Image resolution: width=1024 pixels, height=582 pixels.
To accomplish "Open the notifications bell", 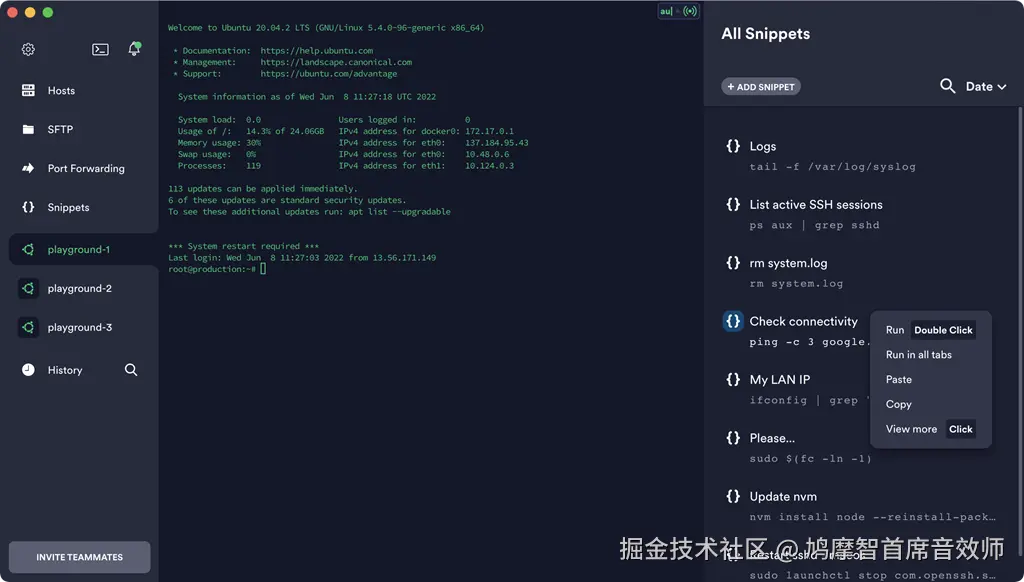I will coord(134,48).
